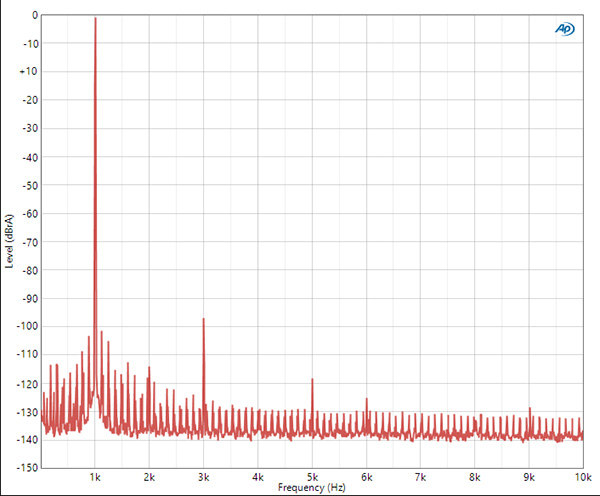Image resolution: width=600 pixels, height=496 pixels.
Task: Click the 9 kHz harmonic peak tip
Action: click(530, 408)
